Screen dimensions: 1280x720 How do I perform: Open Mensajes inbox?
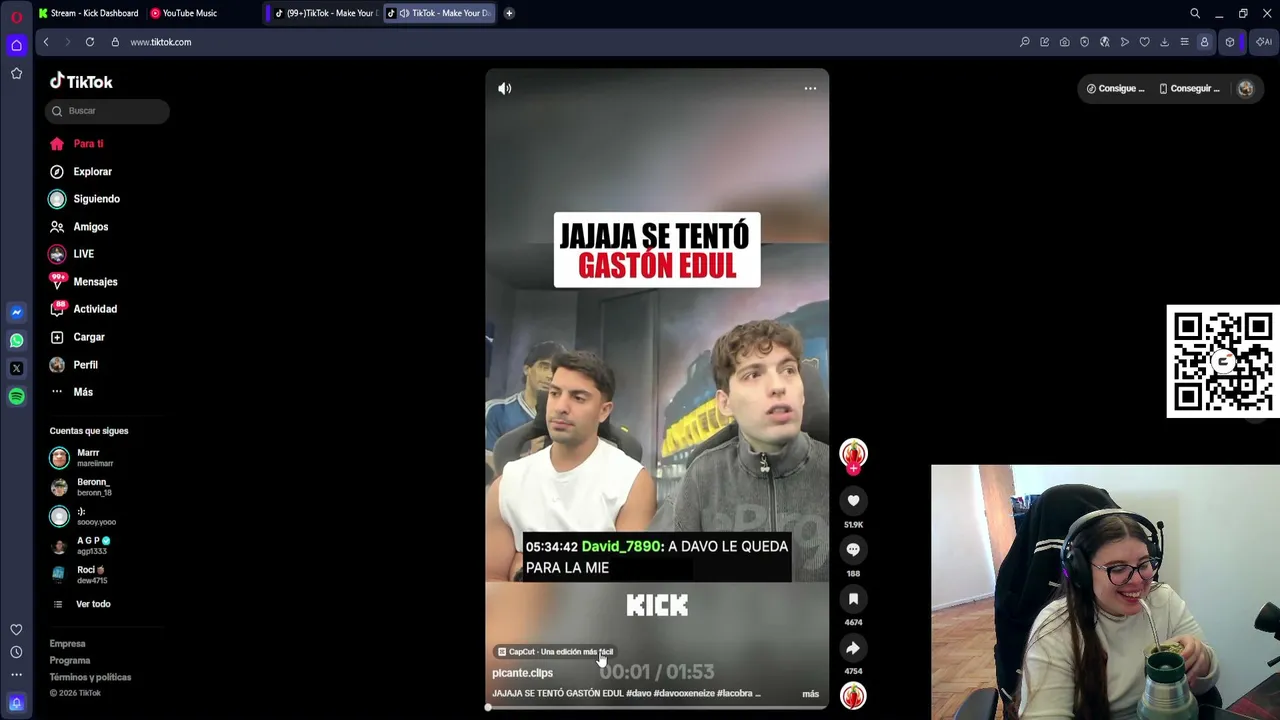point(95,282)
